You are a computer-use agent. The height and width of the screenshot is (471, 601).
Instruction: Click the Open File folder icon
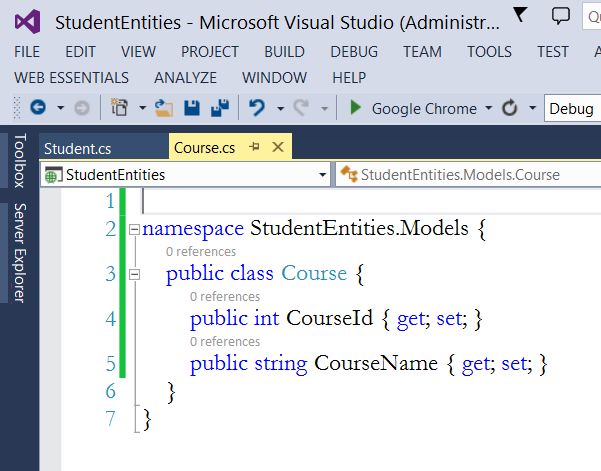pyautogui.click(x=165, y=108)
